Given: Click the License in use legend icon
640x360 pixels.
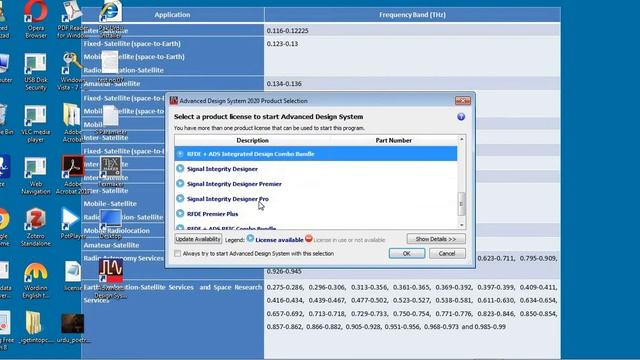Looking at the screenshot, I should pyautogui.click(x=309, y=239).
